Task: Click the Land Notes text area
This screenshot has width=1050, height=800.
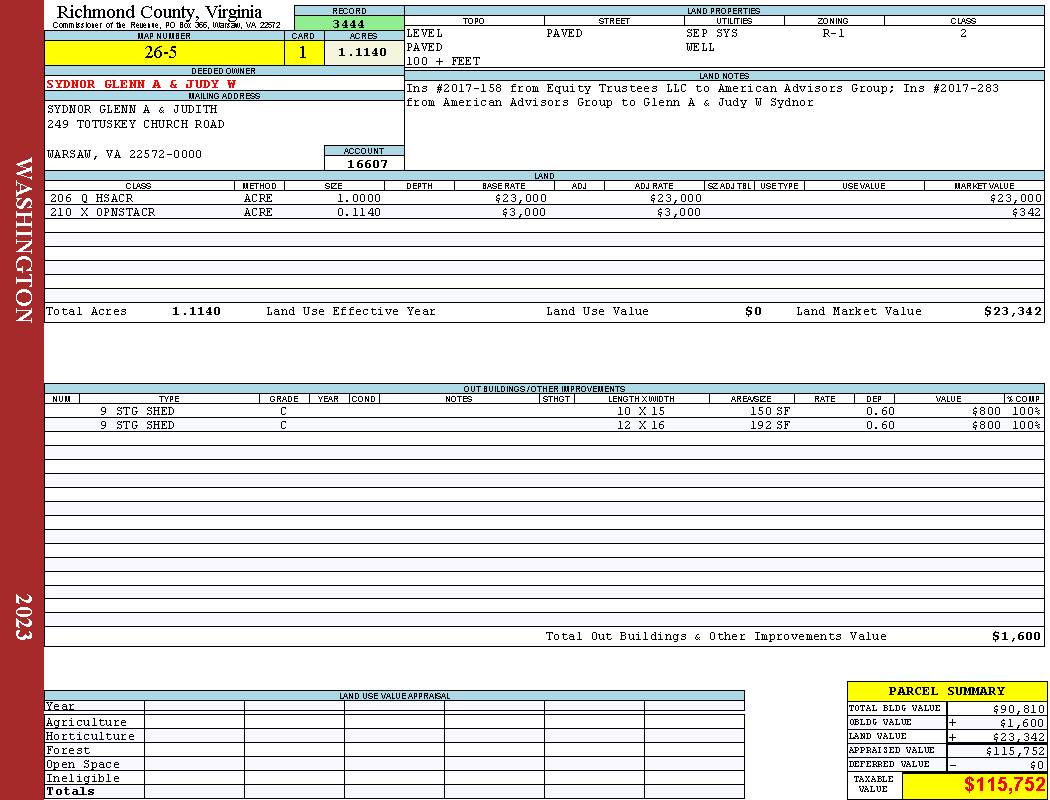Action: 724,125
